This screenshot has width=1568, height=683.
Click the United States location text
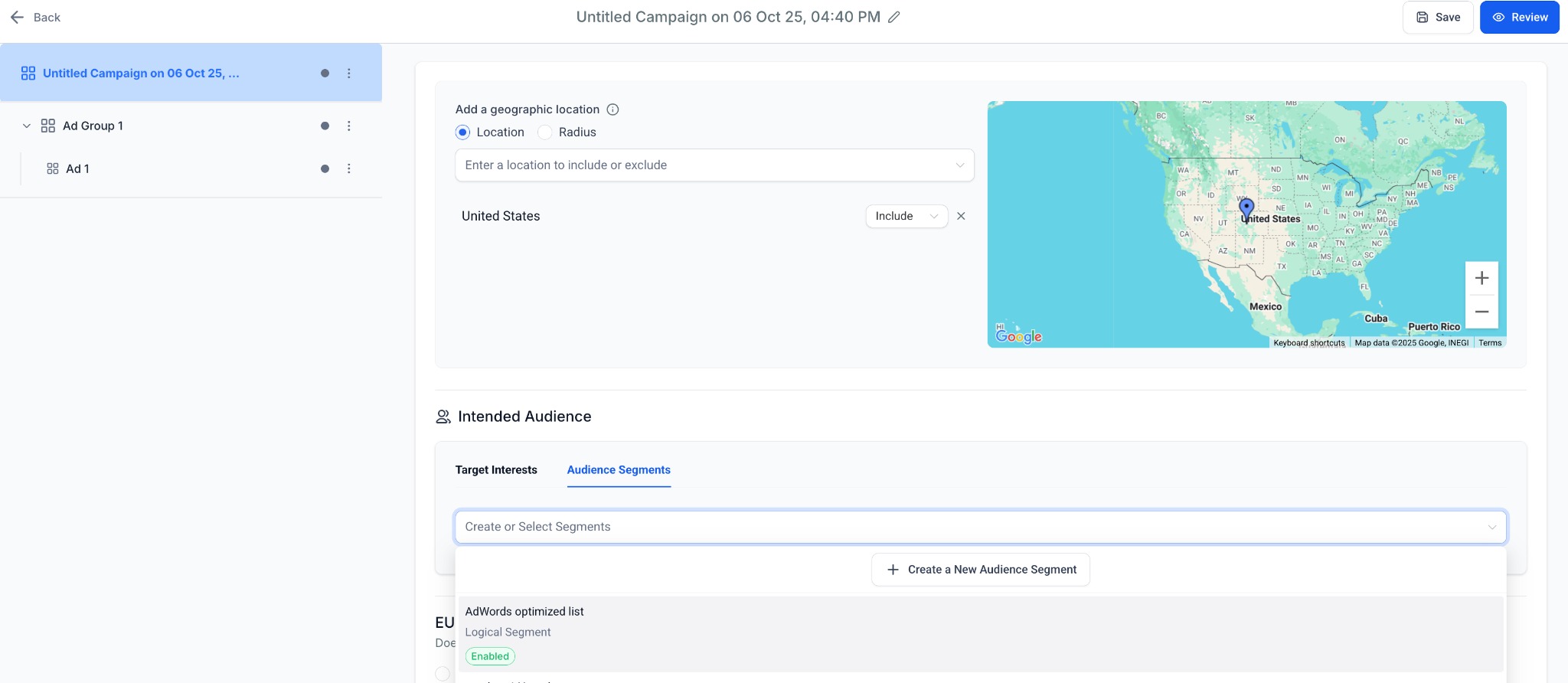(x=501, y=216)
